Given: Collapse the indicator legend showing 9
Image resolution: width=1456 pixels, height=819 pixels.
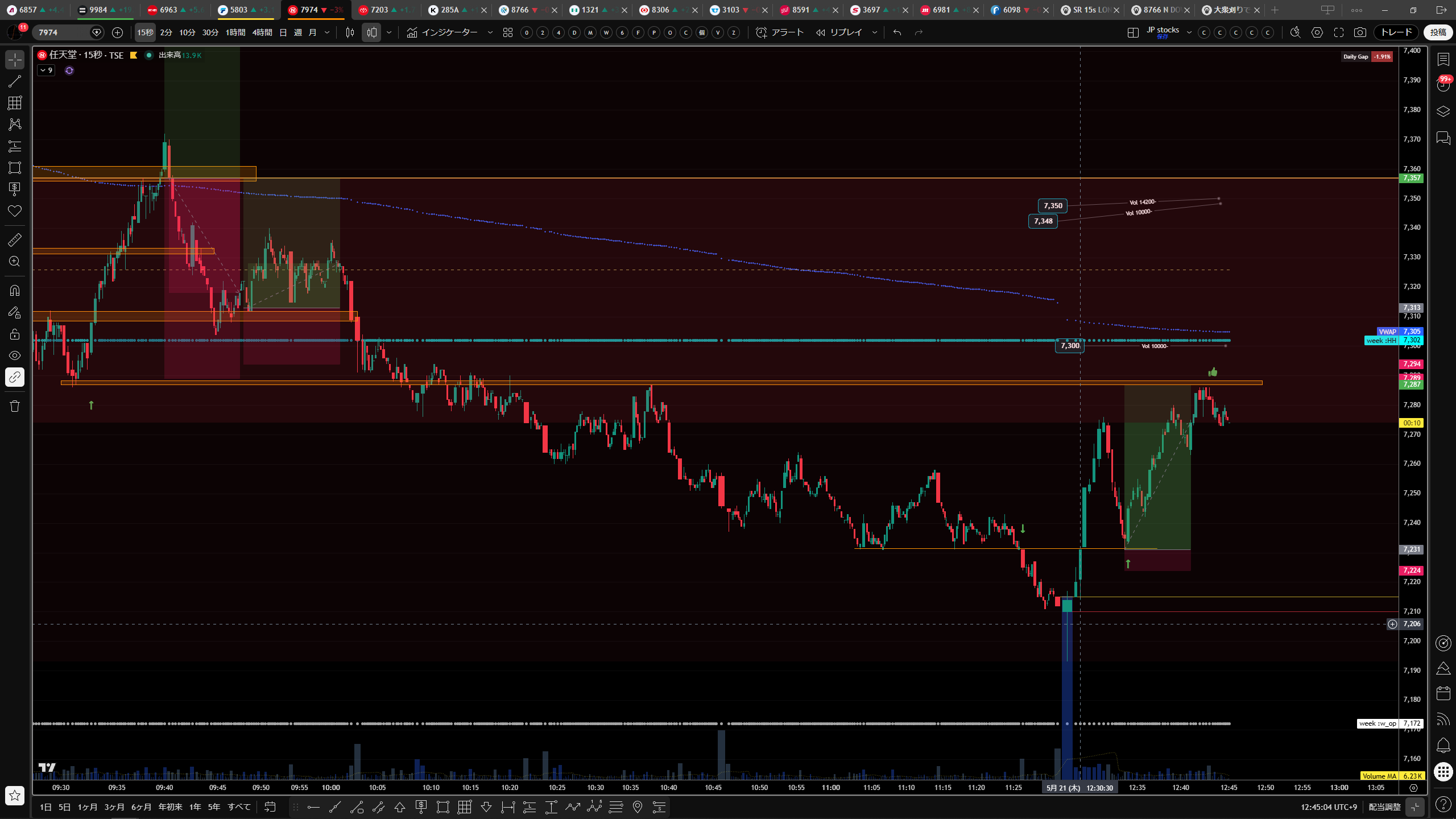Looking at the screenshot, I should click(x=46, y=71).
